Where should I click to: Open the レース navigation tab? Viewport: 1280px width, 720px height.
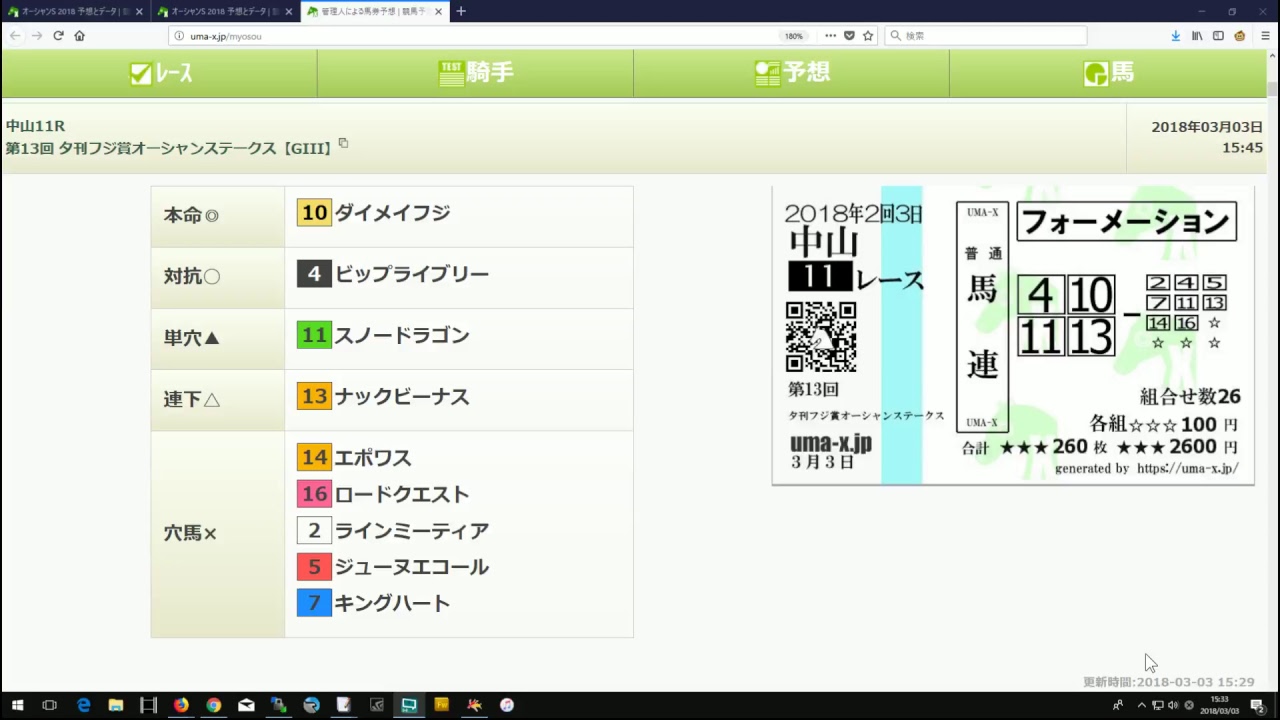160,73
